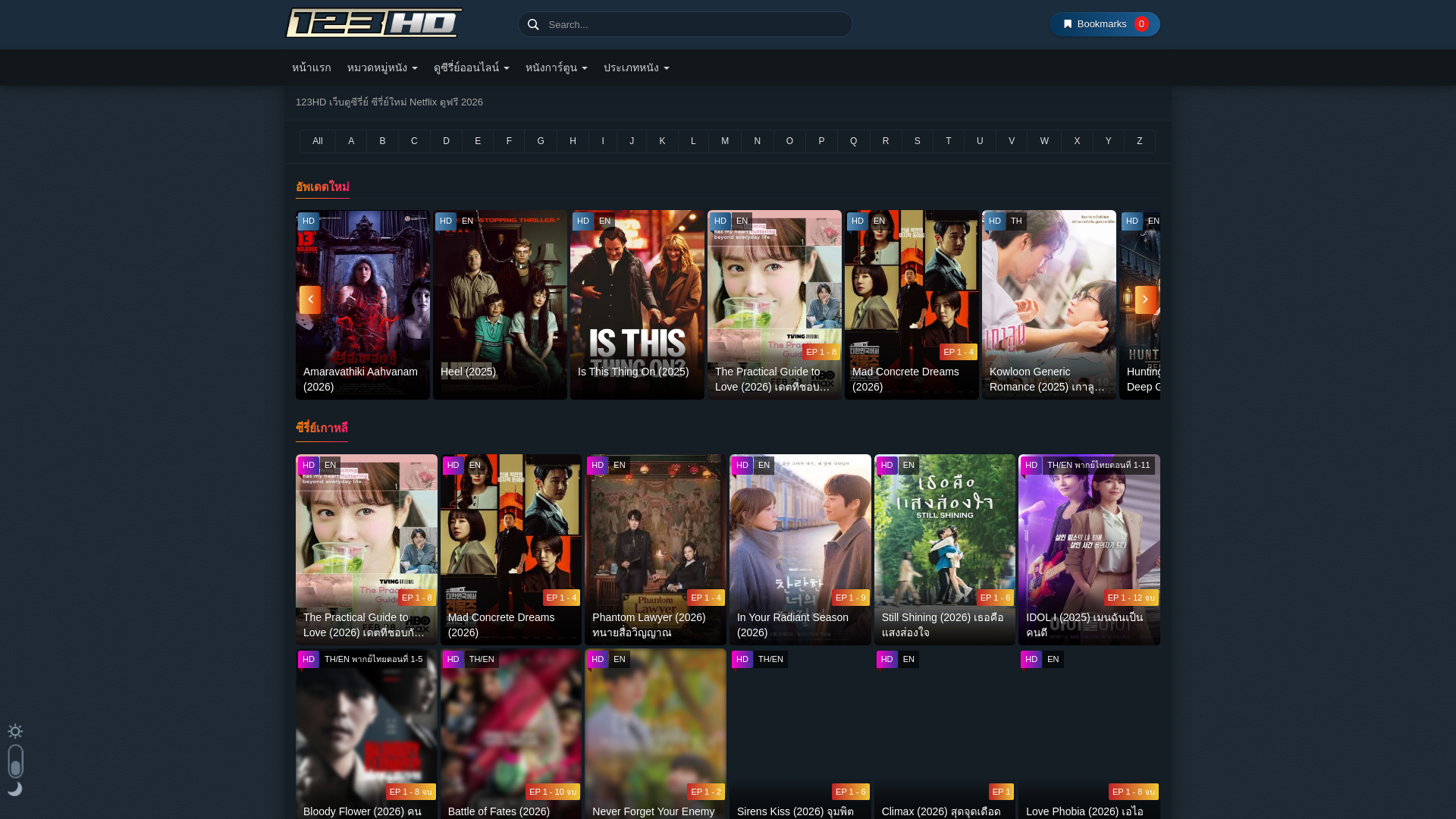Image resolution: width=1456 pixels, height=819 pixels.
Task: Click the search magnifier icon
Action: click(533, 24)
